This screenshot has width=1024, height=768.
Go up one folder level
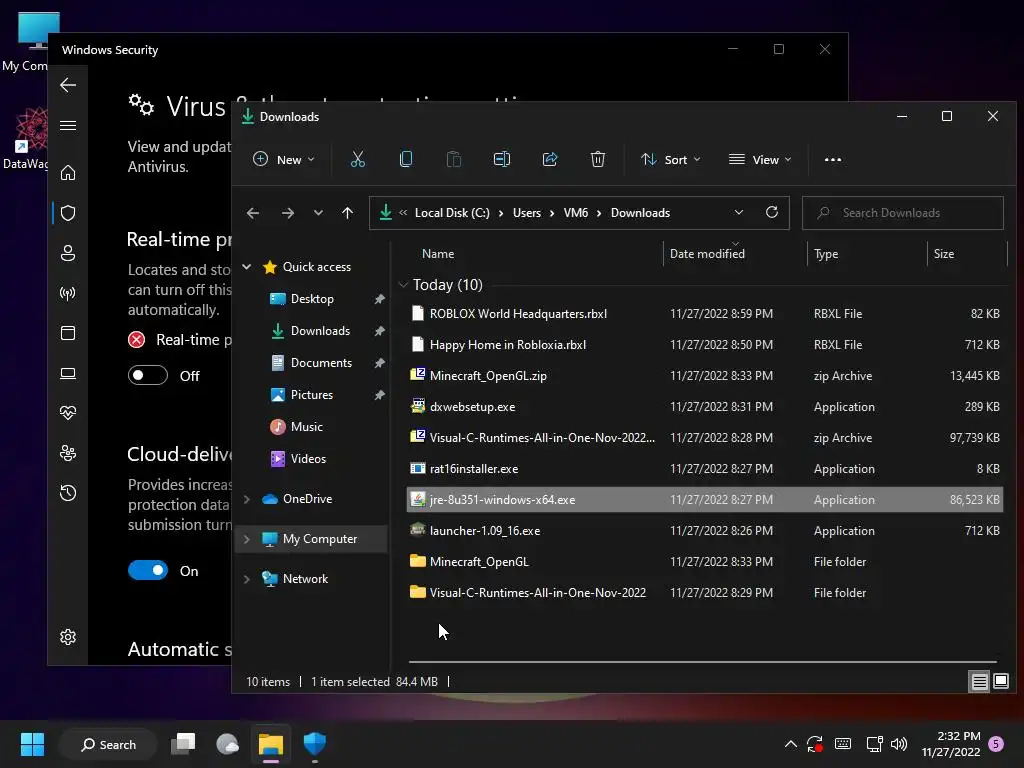coord(347,213)
